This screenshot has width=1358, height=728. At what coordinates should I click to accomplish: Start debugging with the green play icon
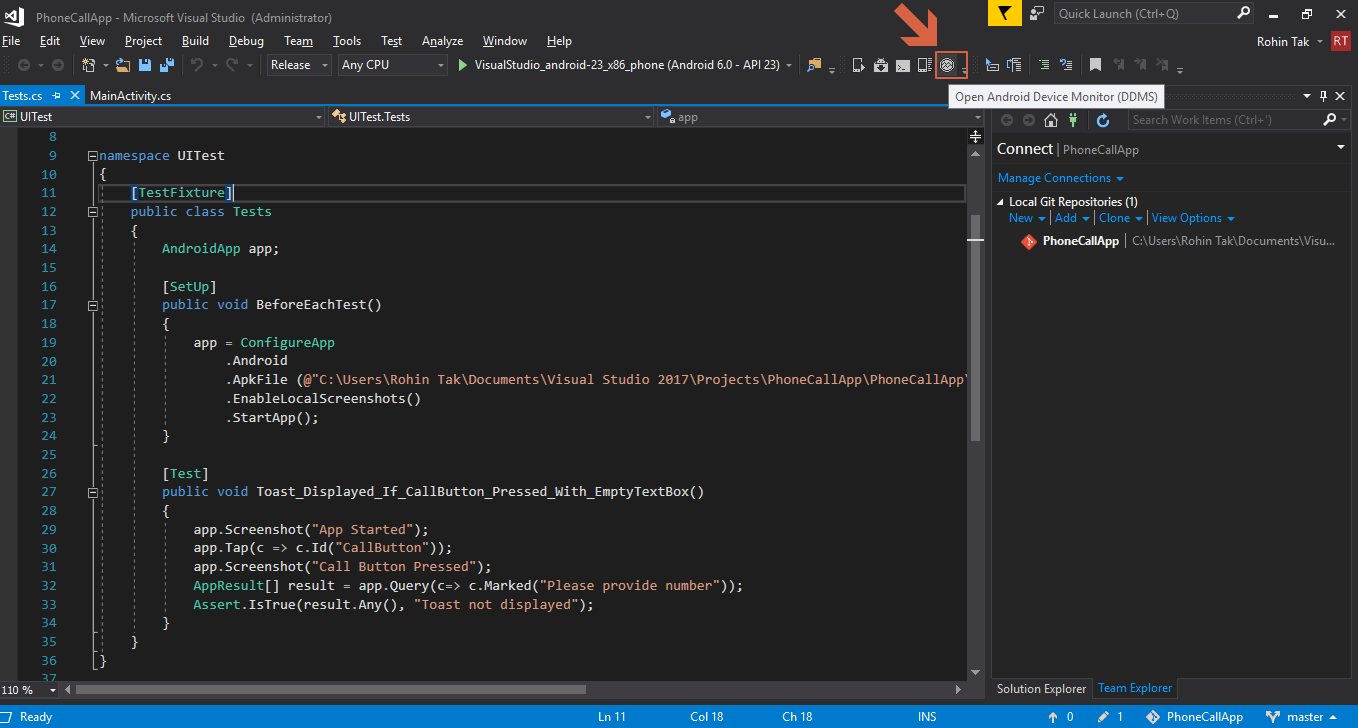pyautogui.click(x=462, y=65)
